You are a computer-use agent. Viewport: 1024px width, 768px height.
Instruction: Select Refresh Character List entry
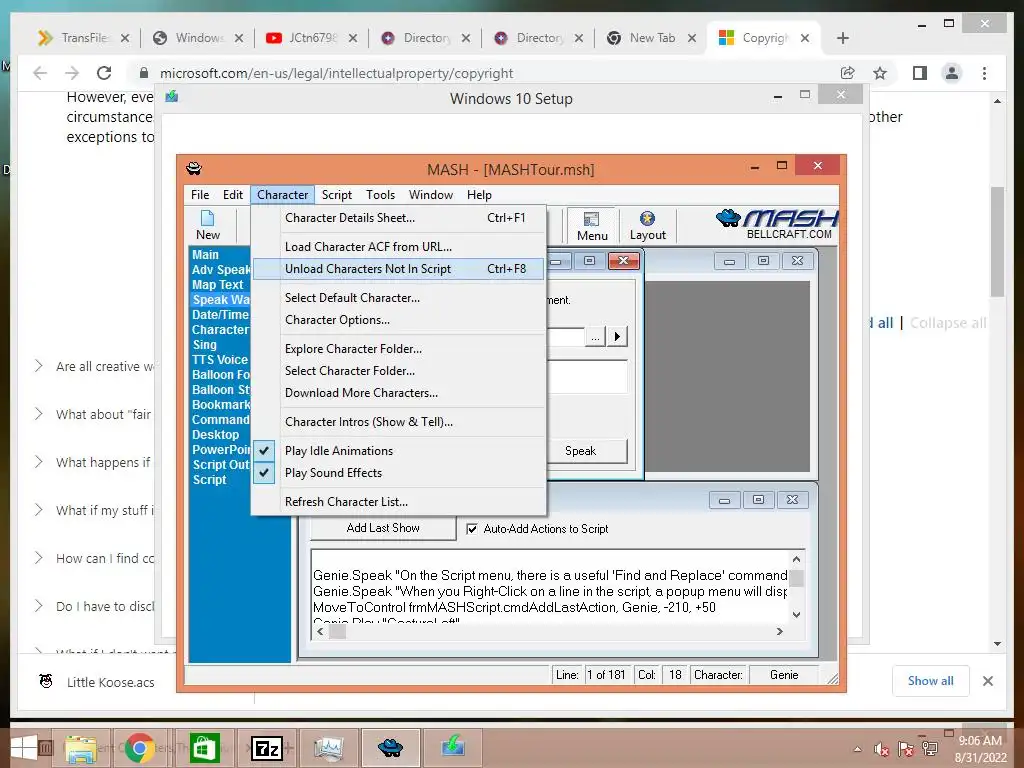click(x=398, y=502)
